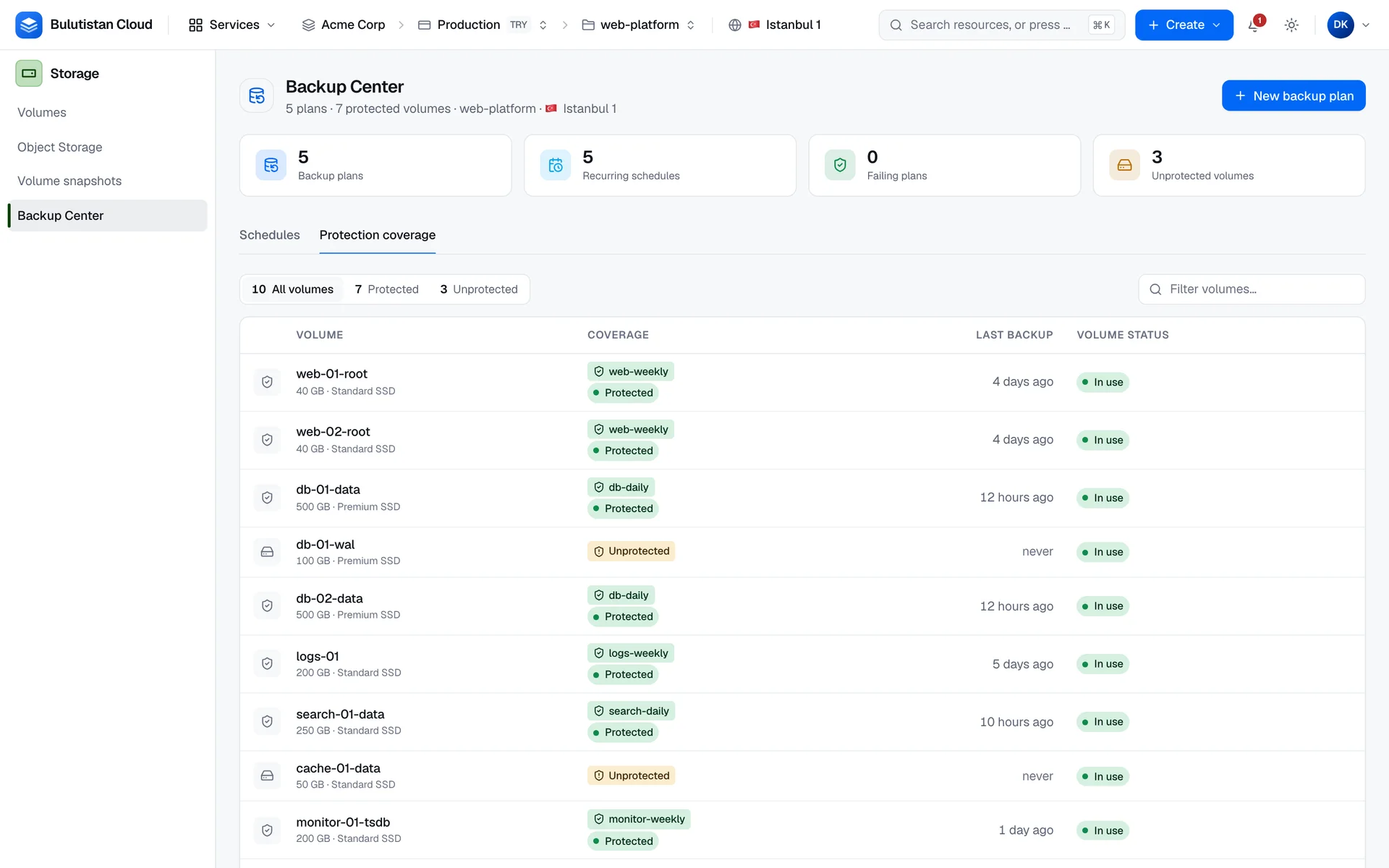
Task: Open the notifications bell icon
Action: point(1254,25)
